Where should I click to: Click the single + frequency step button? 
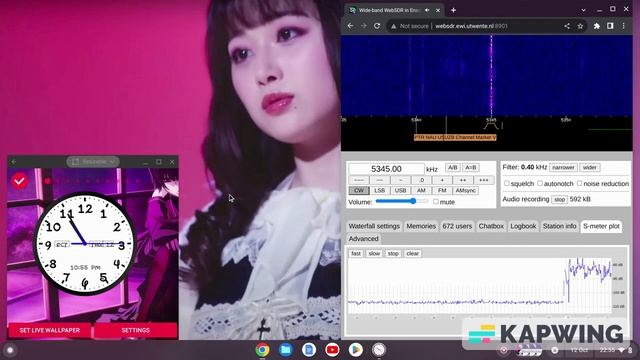click(x=442, y=180)
